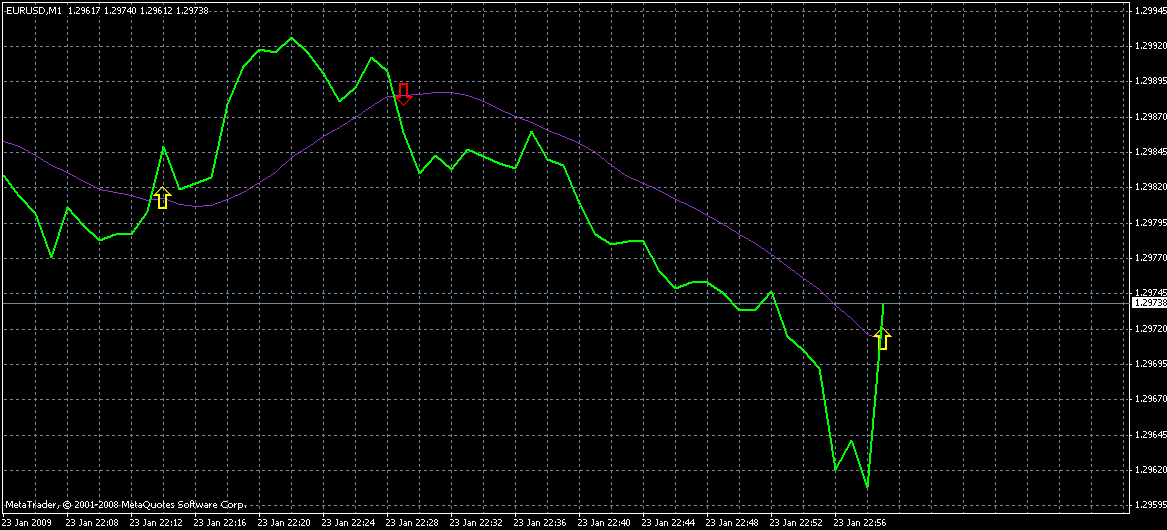Click the 1.29870 price scale label

point(1149,117)
